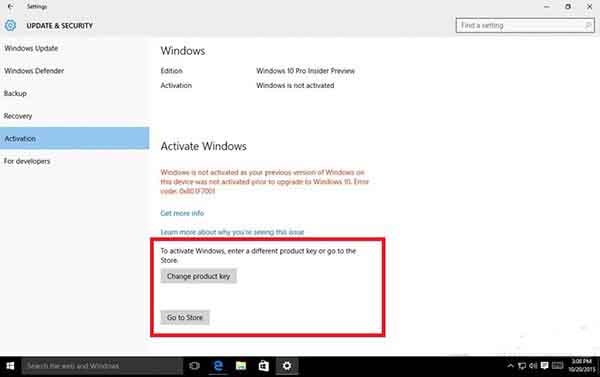600x377 pixels.
Task: Open Action Center notifications icon
Action: [545, 366]
